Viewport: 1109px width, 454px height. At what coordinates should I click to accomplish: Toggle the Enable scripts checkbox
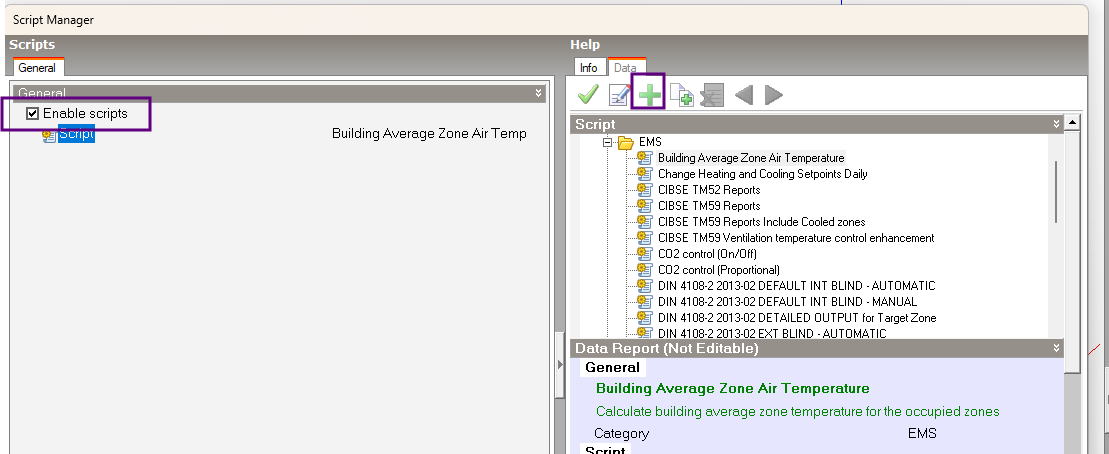click(33, 113)
